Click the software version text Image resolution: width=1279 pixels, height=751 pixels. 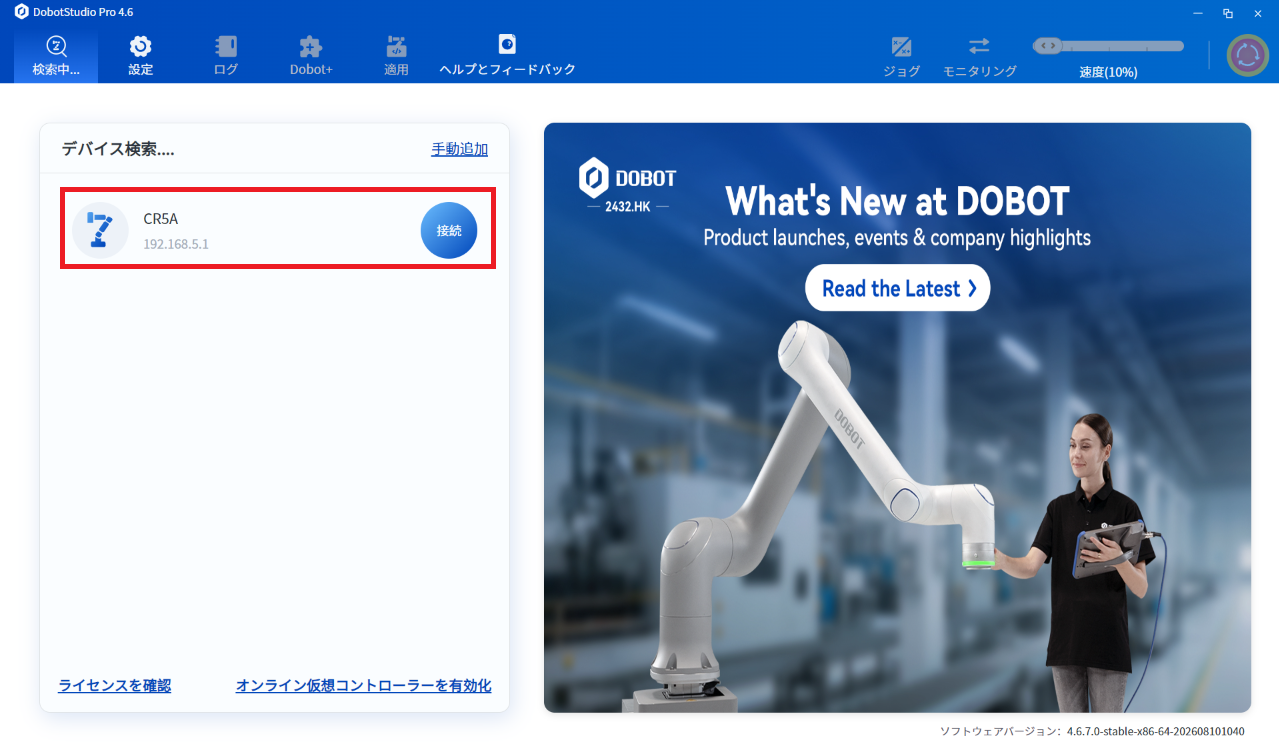1092,732
